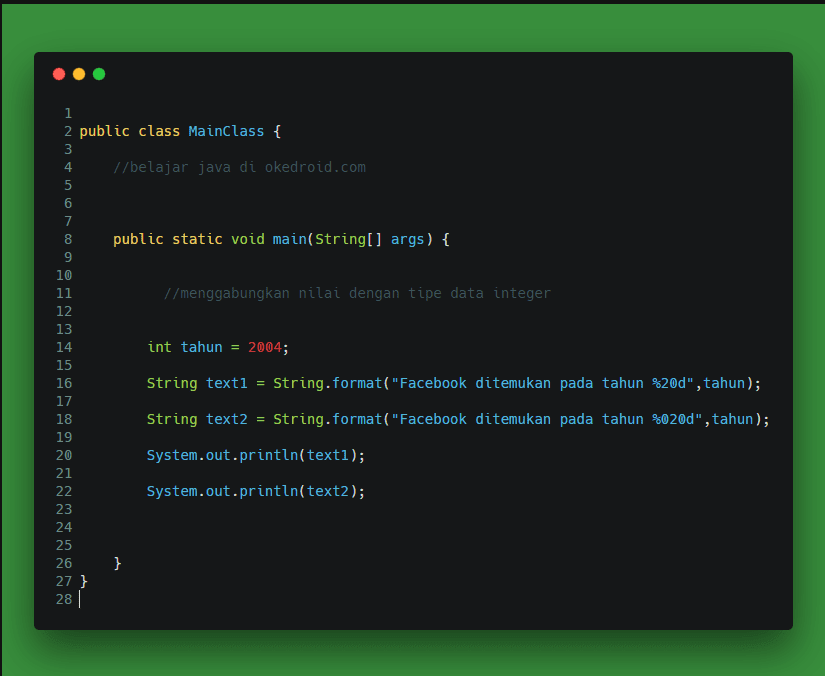Click the 'text2' variable declaration on line 18
Screen dimensions: 825x676
tap(227, 419)
